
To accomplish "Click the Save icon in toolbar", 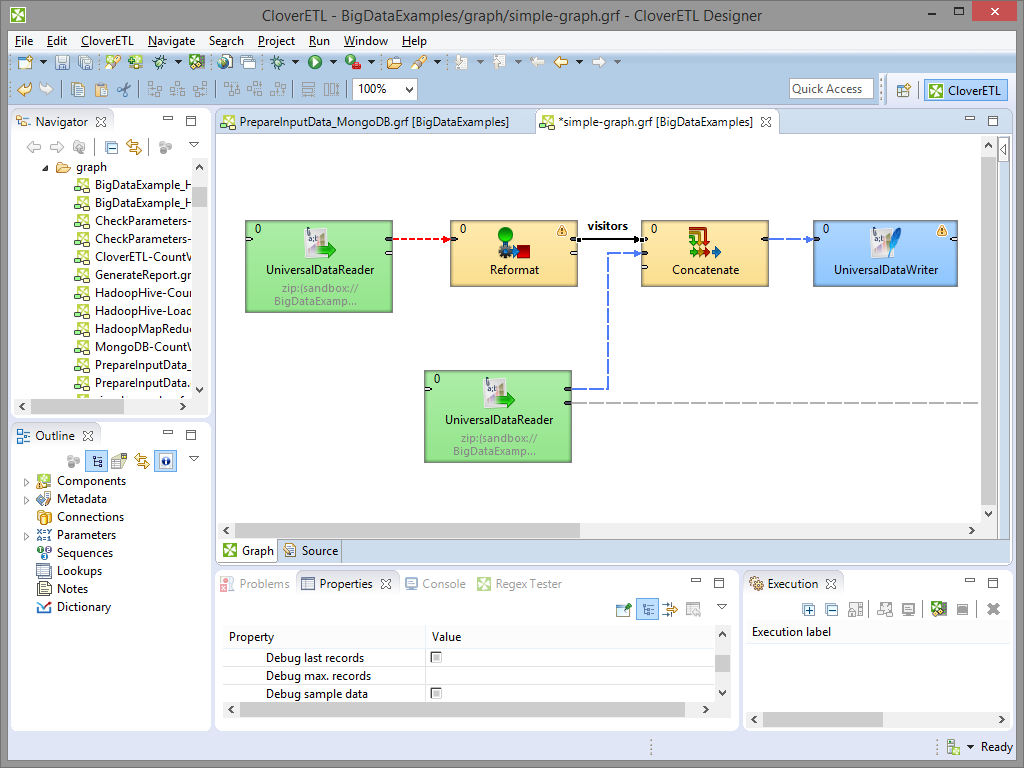I will 62,62.
